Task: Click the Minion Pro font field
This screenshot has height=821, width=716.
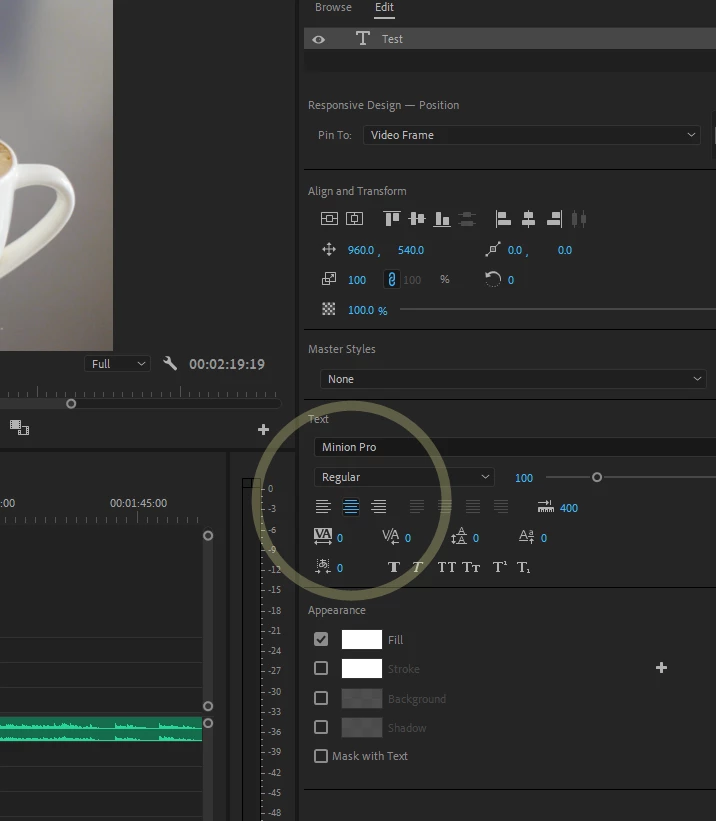Action: (x=515, y=447)
